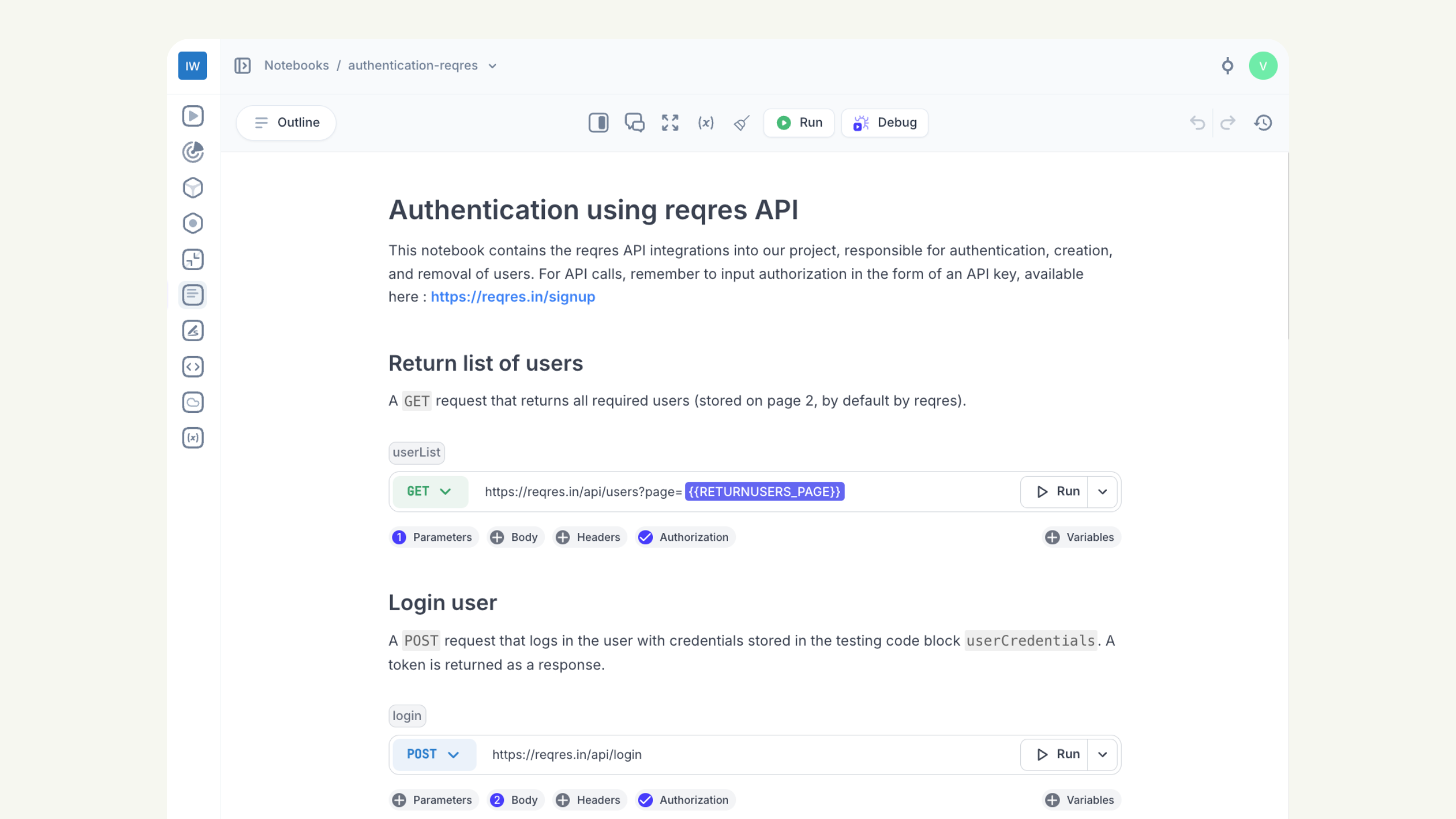Open Body tab of userList request
This screenshot has width=1456, height=819.
[515, 537]
